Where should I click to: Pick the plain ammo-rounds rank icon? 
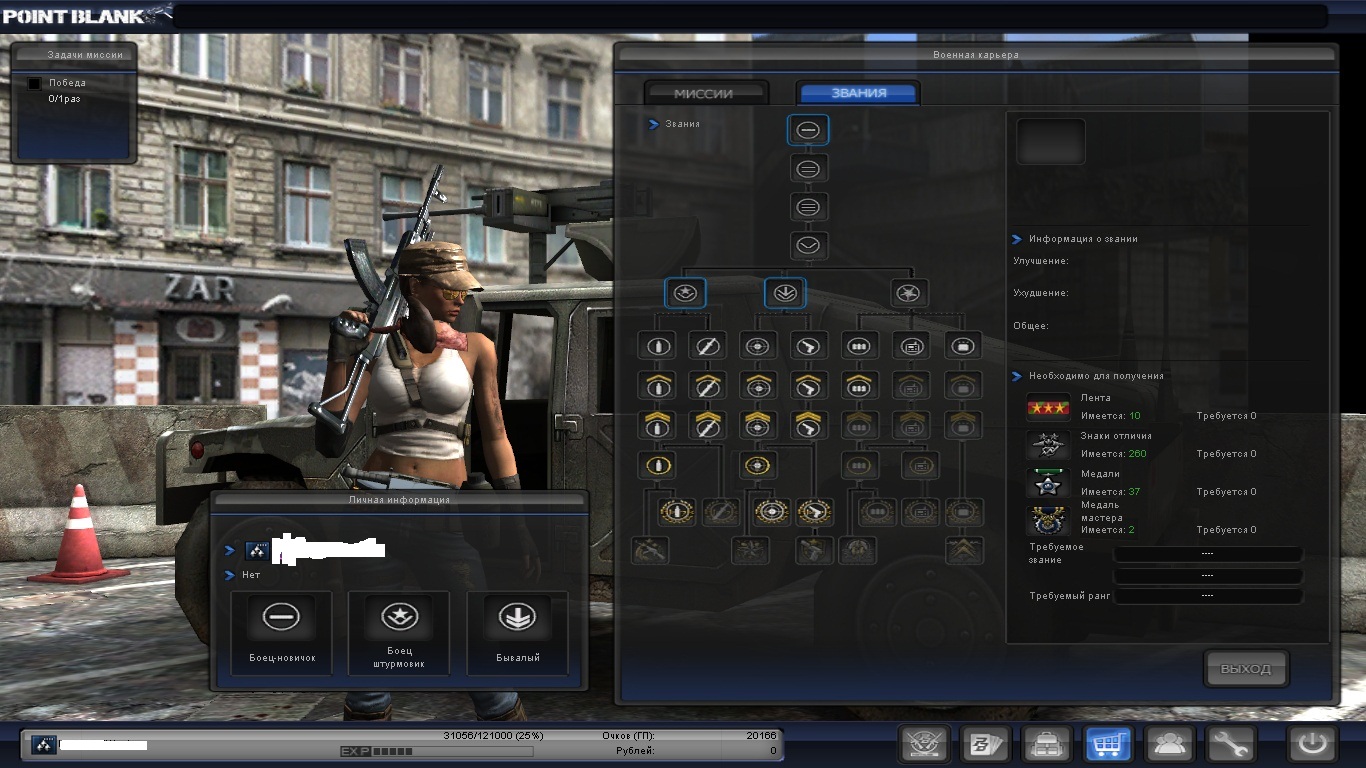858,346
